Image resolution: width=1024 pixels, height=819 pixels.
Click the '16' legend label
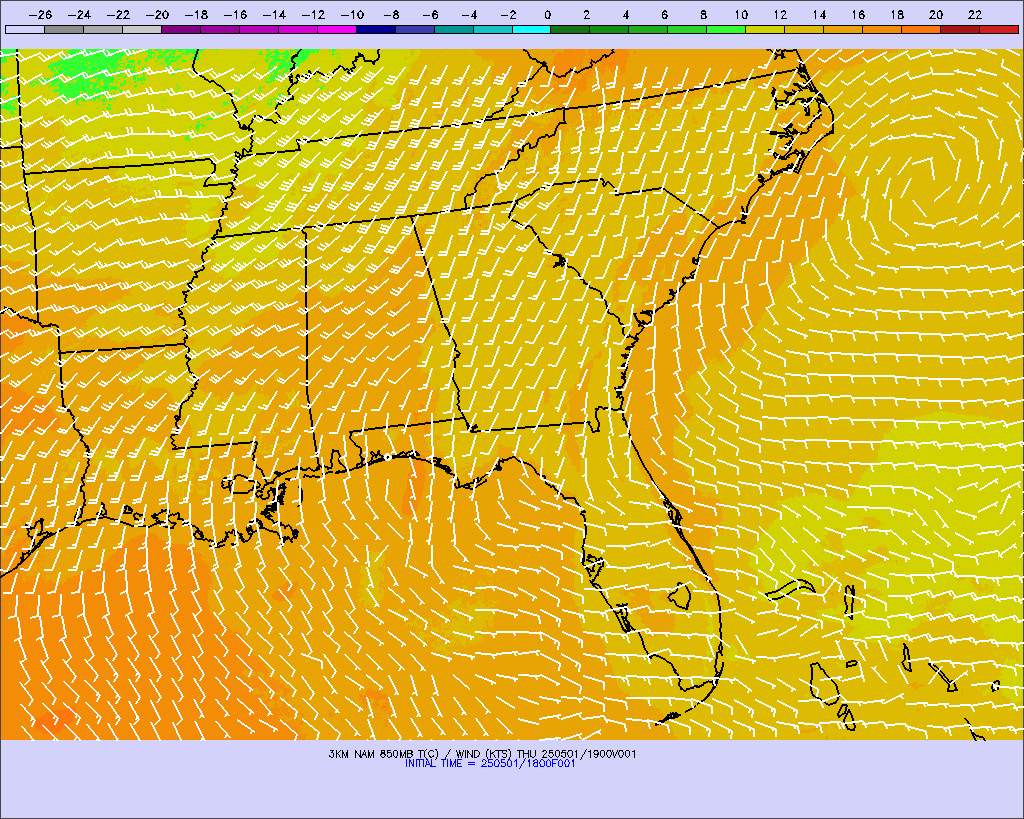click(x=858, y=15)
